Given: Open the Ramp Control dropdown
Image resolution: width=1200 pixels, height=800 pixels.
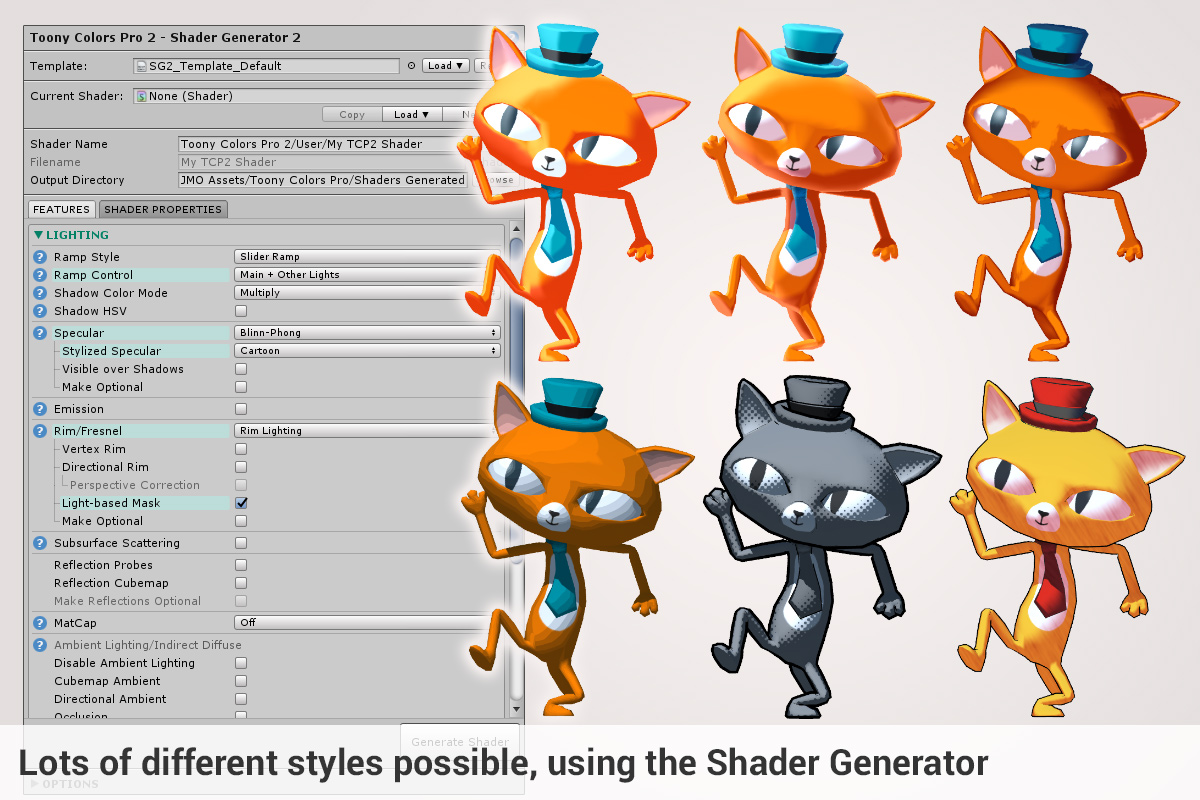Looking at the screenshot, I should coord(367,275).
